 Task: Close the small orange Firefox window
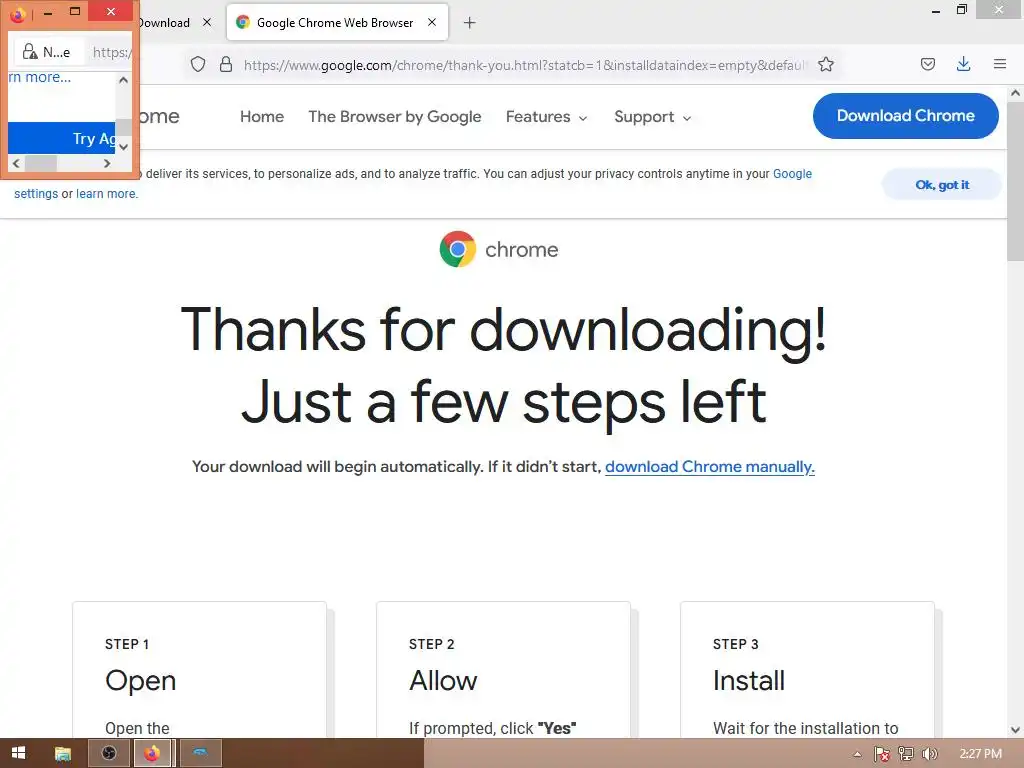[x=111, y=11]
